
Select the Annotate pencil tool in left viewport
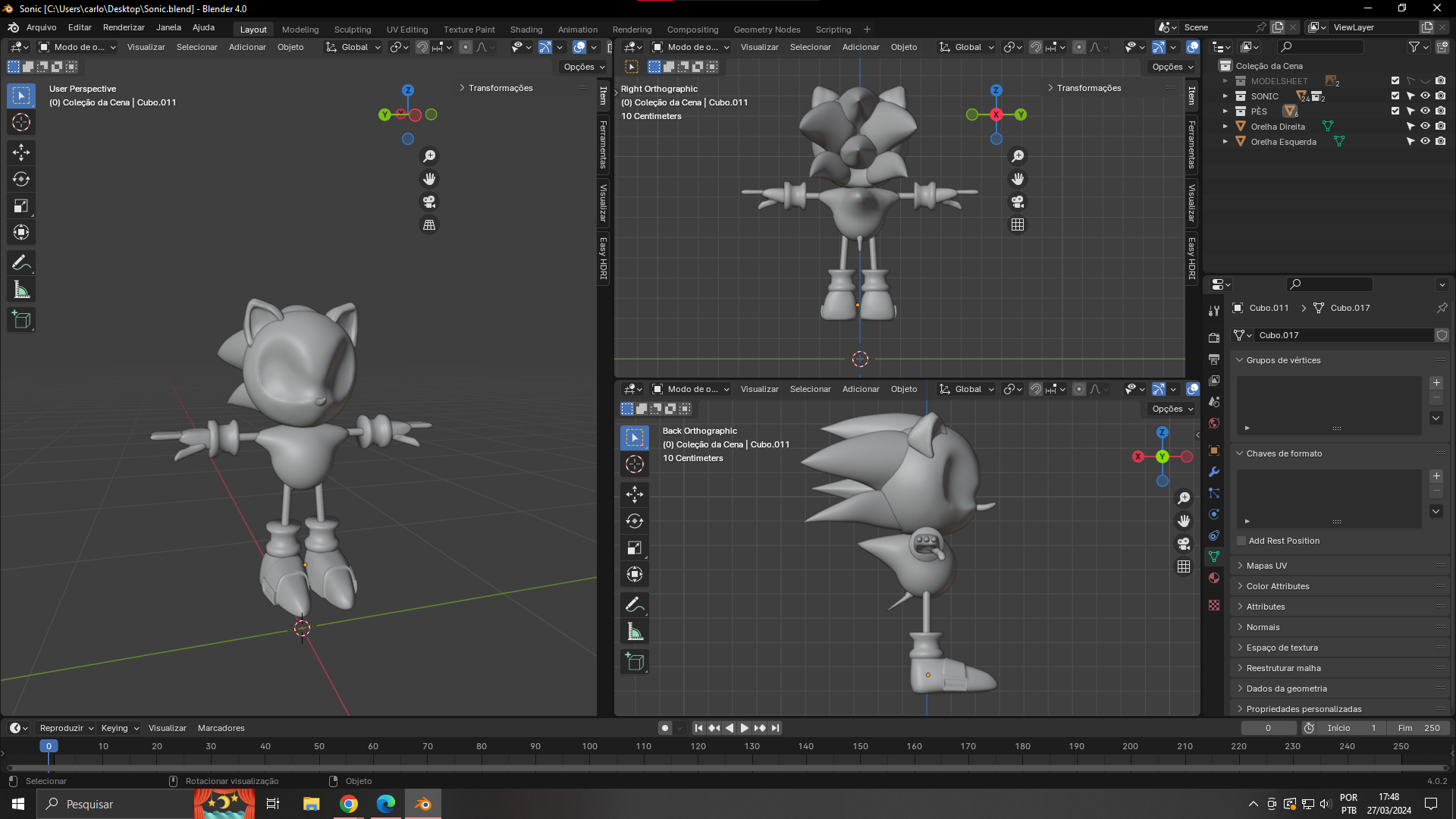click(x=21, y=263)
